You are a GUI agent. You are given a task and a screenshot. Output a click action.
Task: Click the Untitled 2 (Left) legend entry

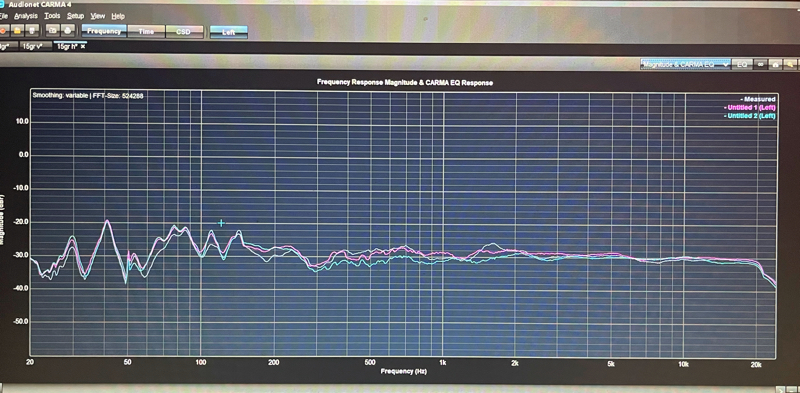(x=749, y=116)
